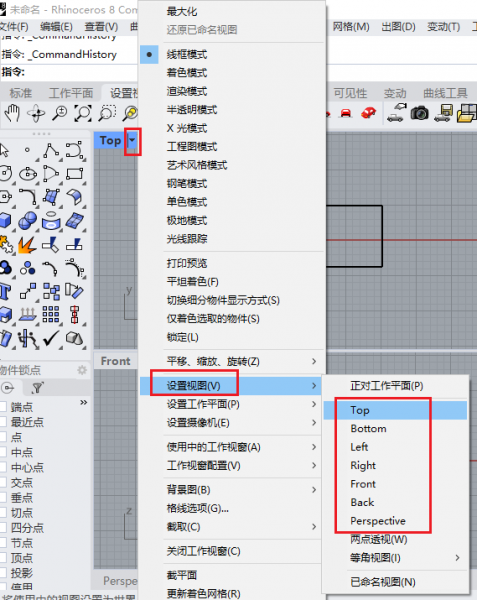477x600 pixels.
Task: Select the Polyline tool icon
Action: [51, 150]
